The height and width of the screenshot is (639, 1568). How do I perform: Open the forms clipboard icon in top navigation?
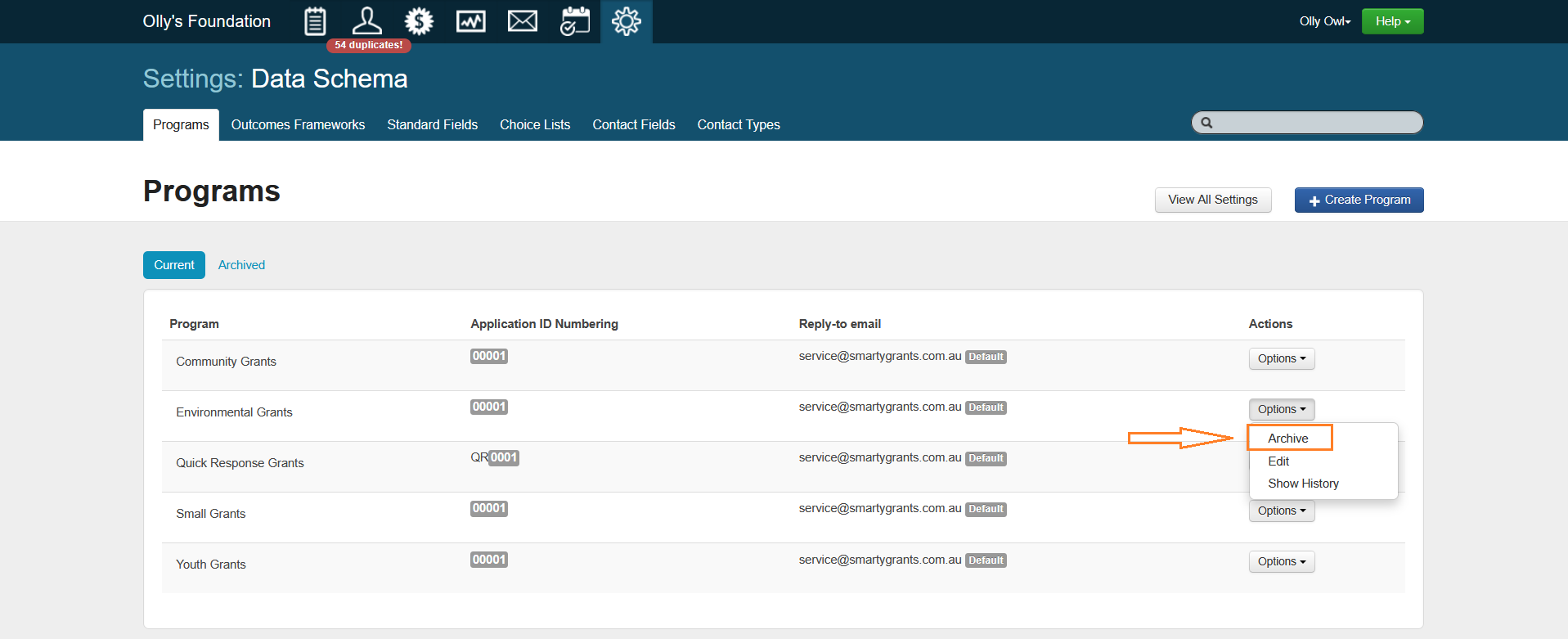click(315, 21)
